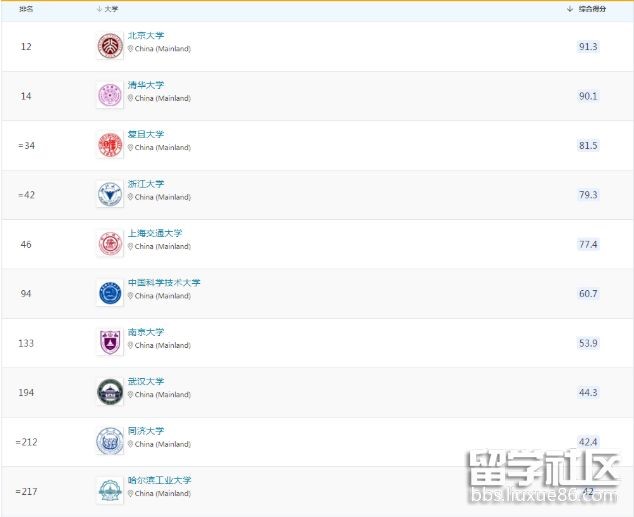Click the location pin icon under 中国科学技术大学
The width and height of the screenshot is (634, 517).
tap(130, 295)
